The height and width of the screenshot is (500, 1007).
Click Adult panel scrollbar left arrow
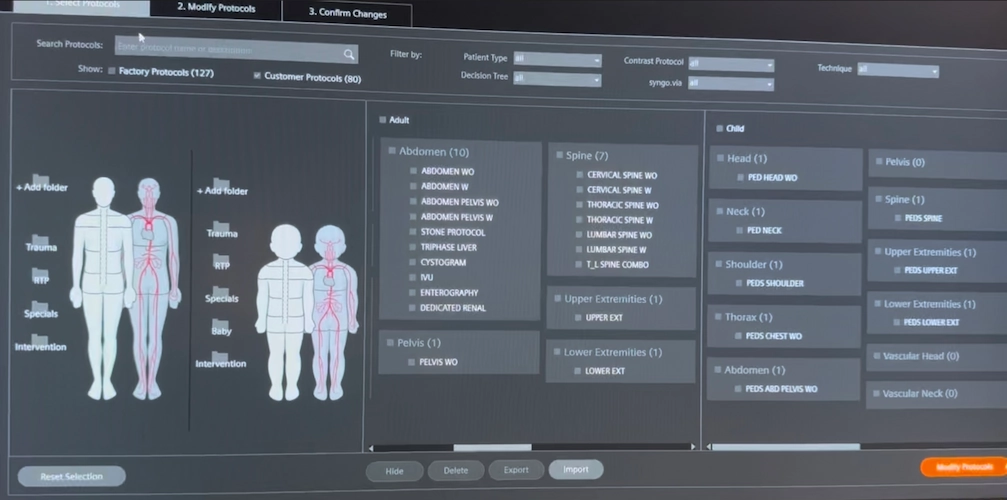pos(371,448)
